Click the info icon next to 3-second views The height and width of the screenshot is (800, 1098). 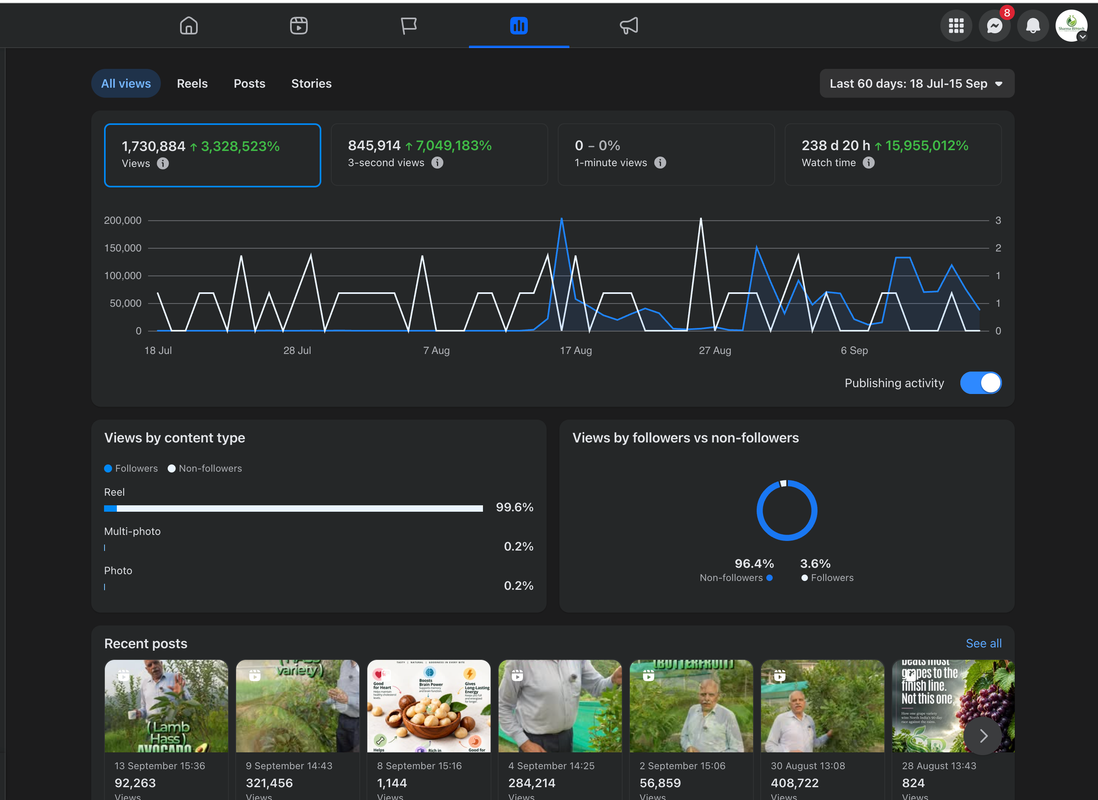click(x=437, y=163)
